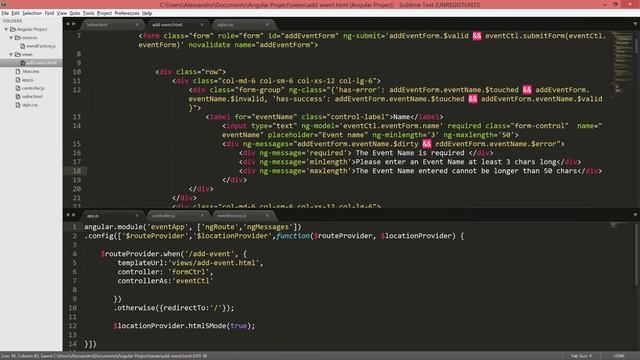Close the app.js tab
Screen dimensions: 640x360
pos(137,216)
